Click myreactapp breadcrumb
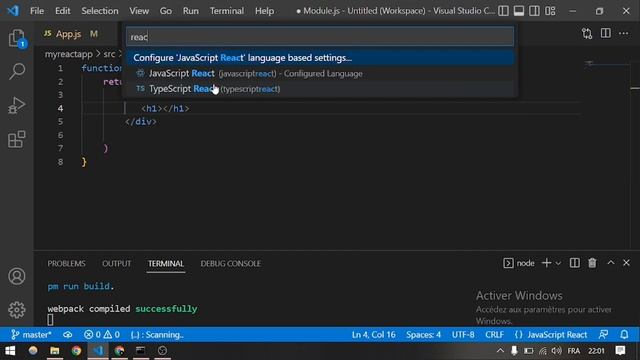Viewport: 640px width, 360px height. pyautogui.click(x=69, y=54)
